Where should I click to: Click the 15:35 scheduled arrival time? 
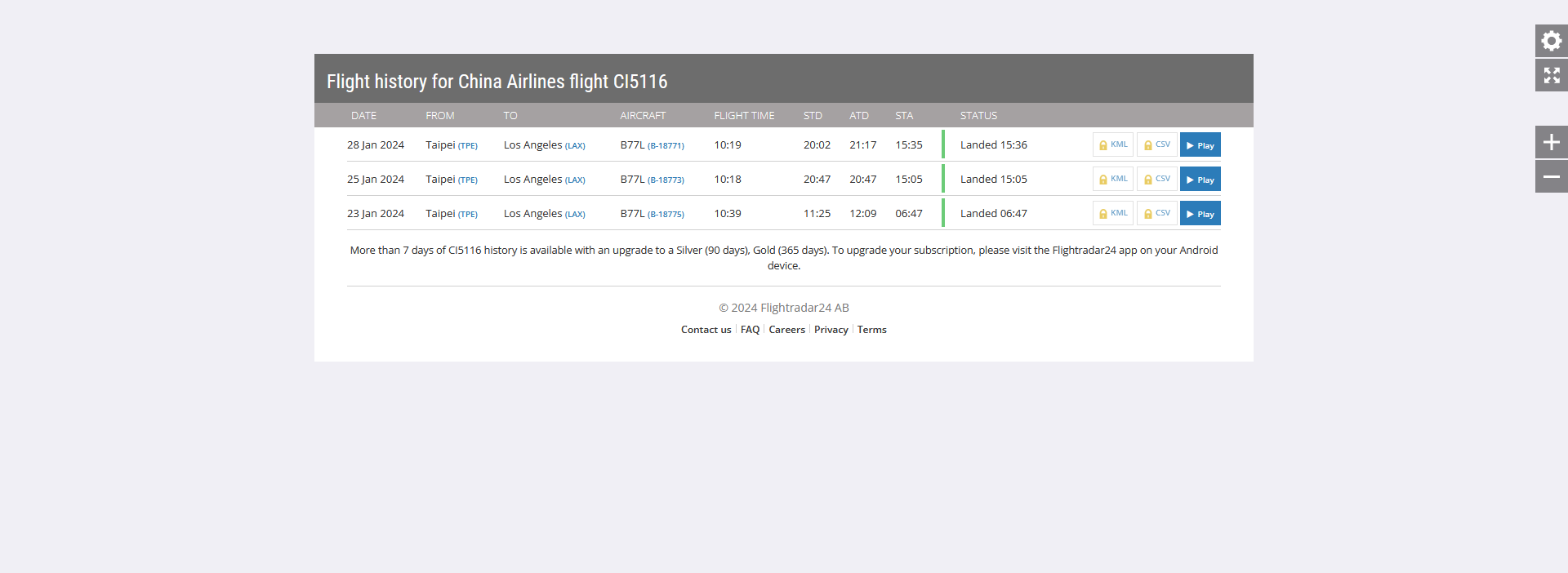pyautogui.click(x=909, y=145)
